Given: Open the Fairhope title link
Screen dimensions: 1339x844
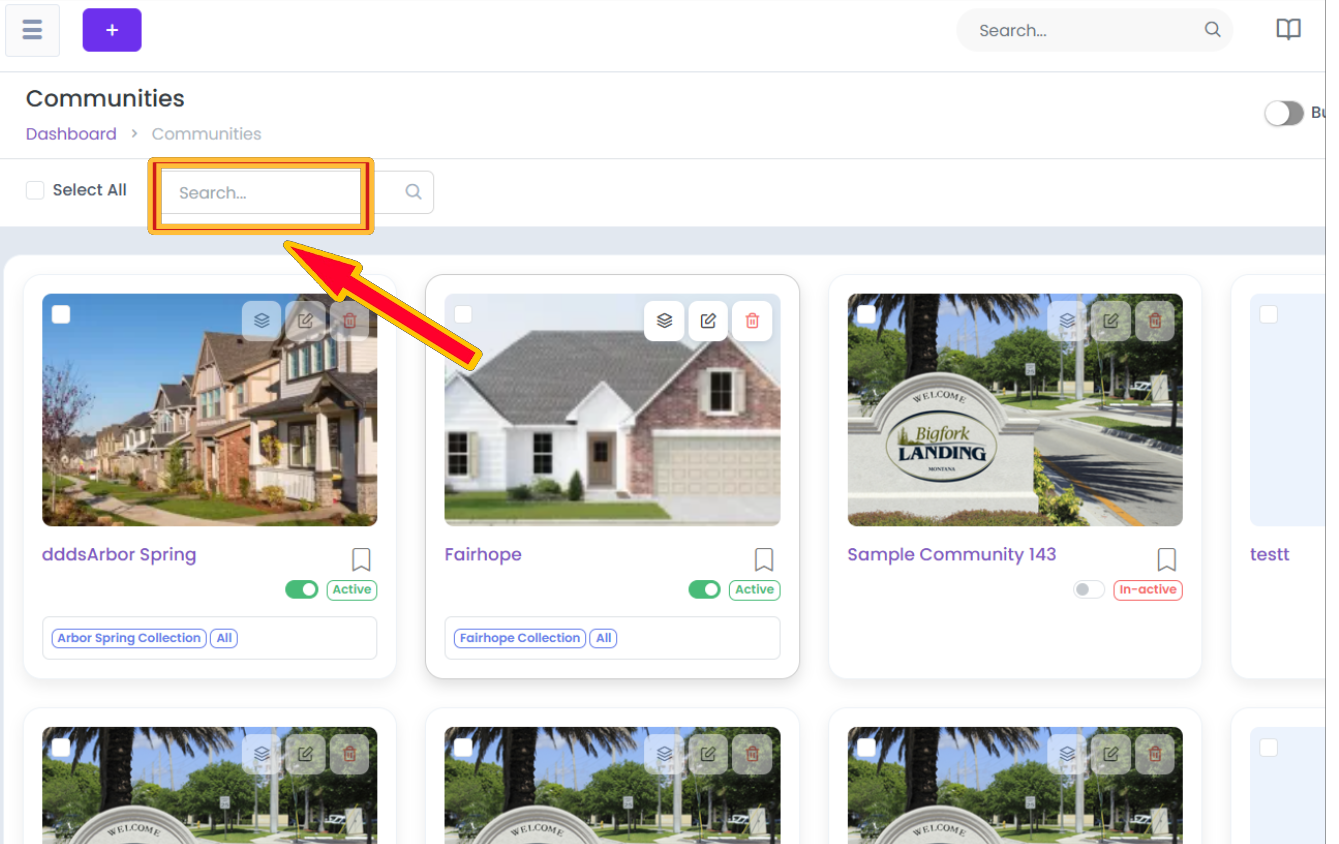Looking at the screenshot, I should click(x=483, y=555).
